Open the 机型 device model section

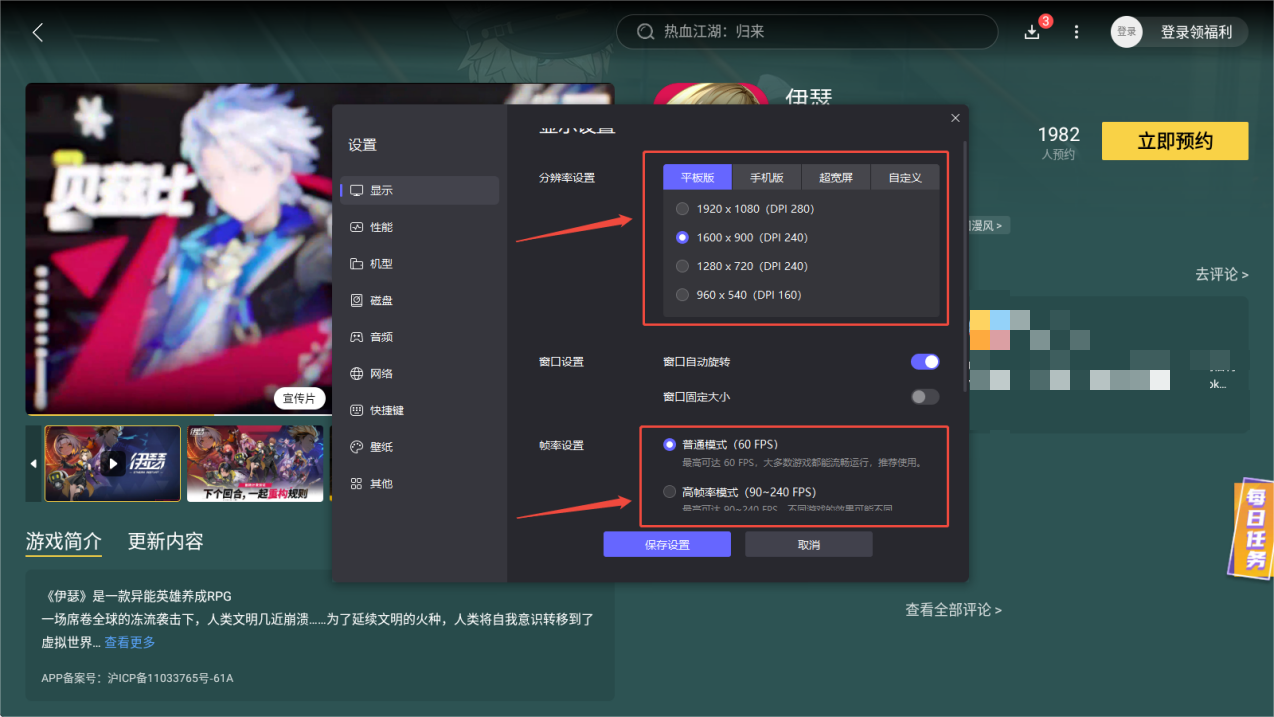pyautogui.click(x=420, y=264)
